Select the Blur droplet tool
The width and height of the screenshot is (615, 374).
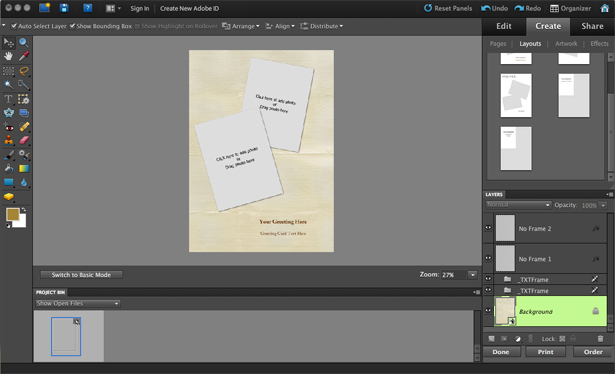coord(24,182)
